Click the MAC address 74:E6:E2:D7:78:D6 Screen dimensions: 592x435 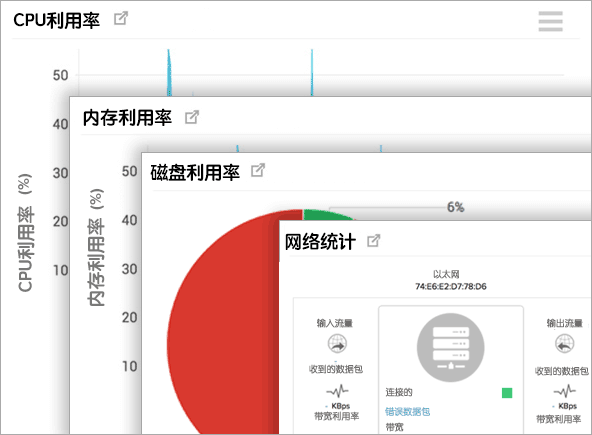pyautogui.click(x=451, y=287)
